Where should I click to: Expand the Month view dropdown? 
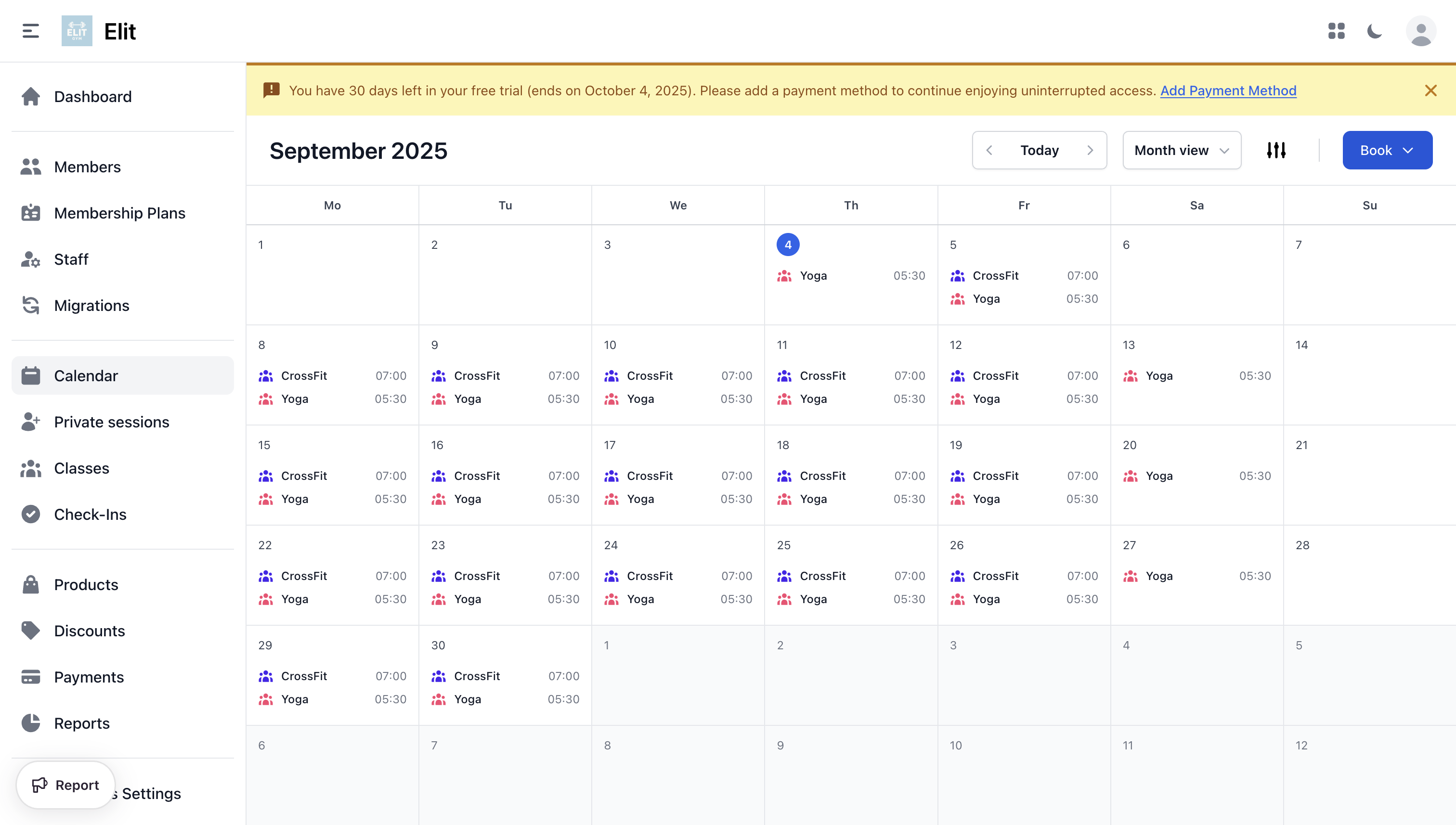(x=1182, y=150)
